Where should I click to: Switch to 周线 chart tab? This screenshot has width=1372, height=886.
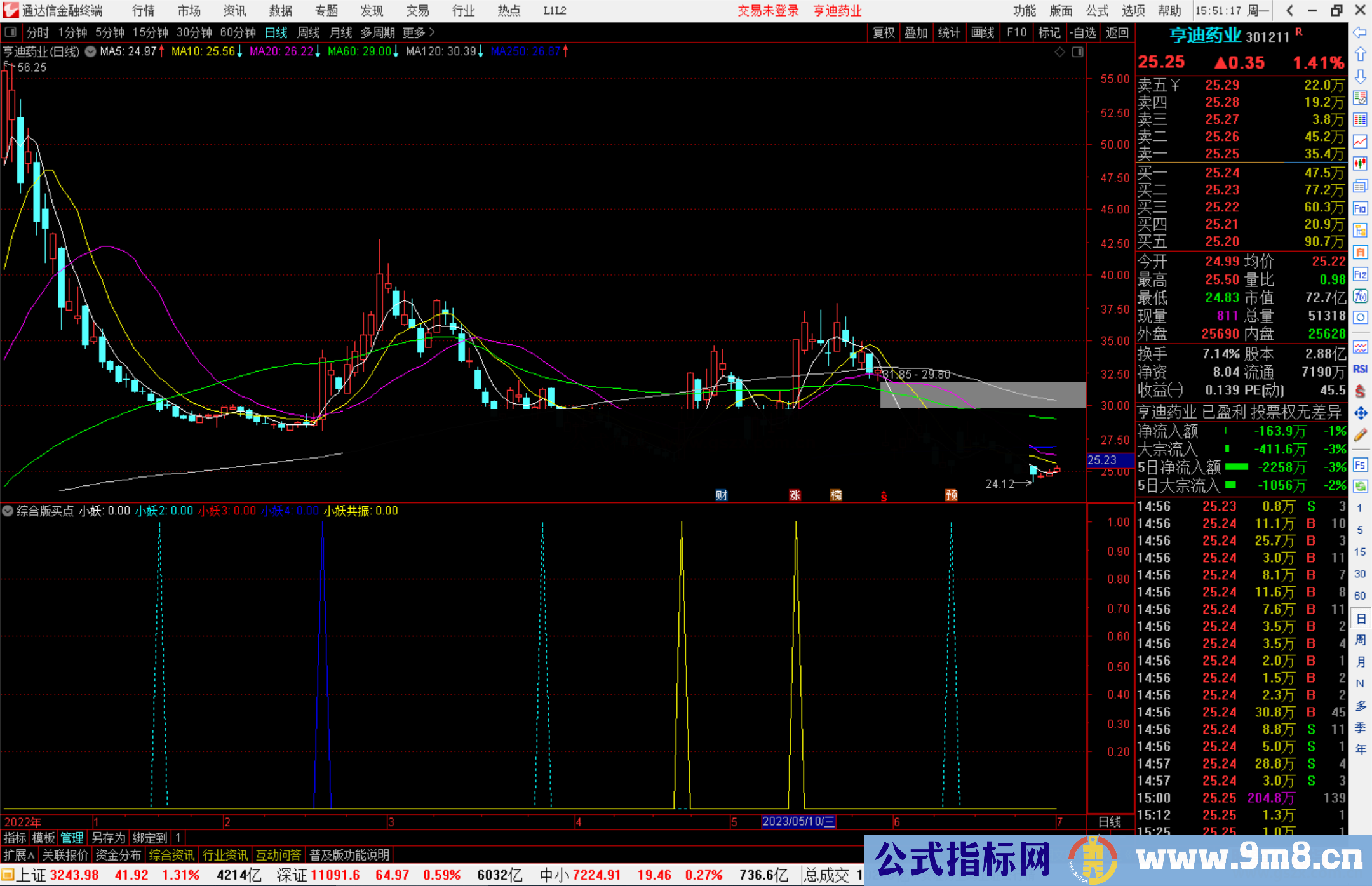[x=309, y=32]
